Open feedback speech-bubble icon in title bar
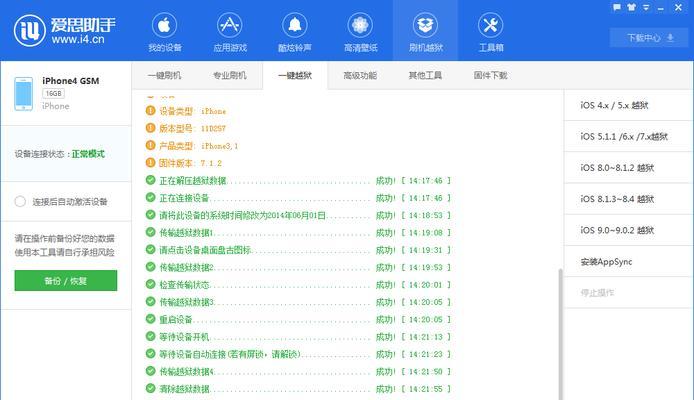This screenshot has width=694, height=400. coord(617,7)
